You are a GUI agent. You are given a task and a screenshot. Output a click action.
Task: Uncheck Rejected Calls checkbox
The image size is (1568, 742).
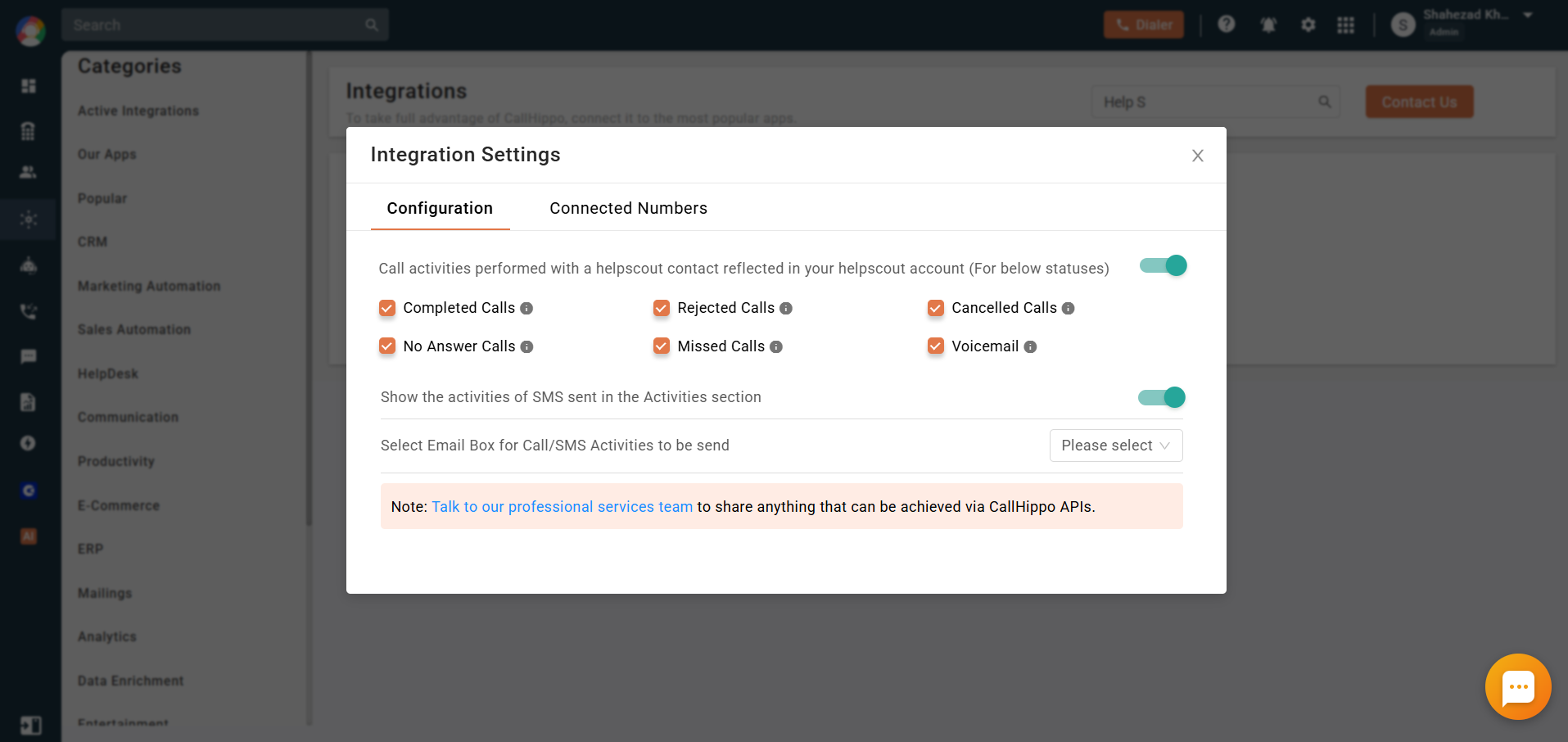coord(662,308)
